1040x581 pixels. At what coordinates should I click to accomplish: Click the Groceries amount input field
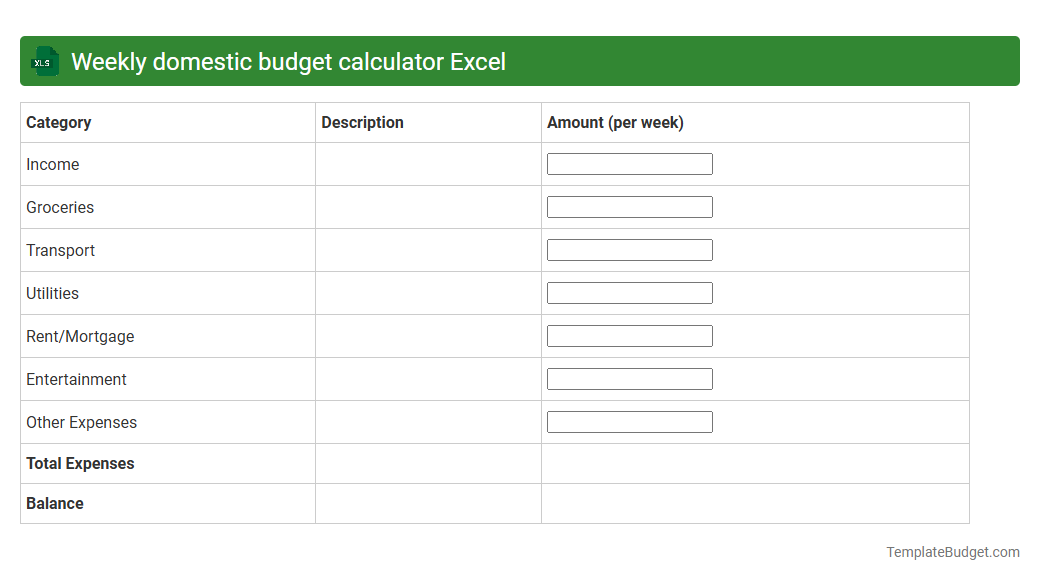(x=629, y=206)
